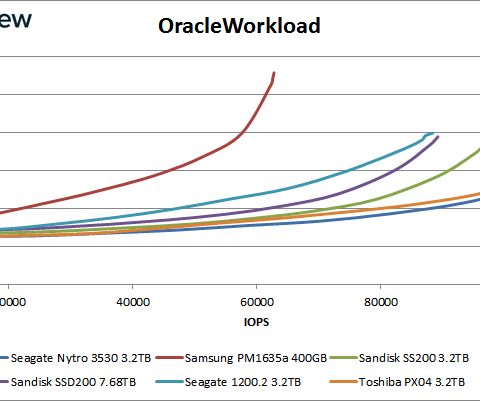This screenshot has width=480, height=401.
Task: Click the 60000 axis tick label
Action: coord(257,302)
